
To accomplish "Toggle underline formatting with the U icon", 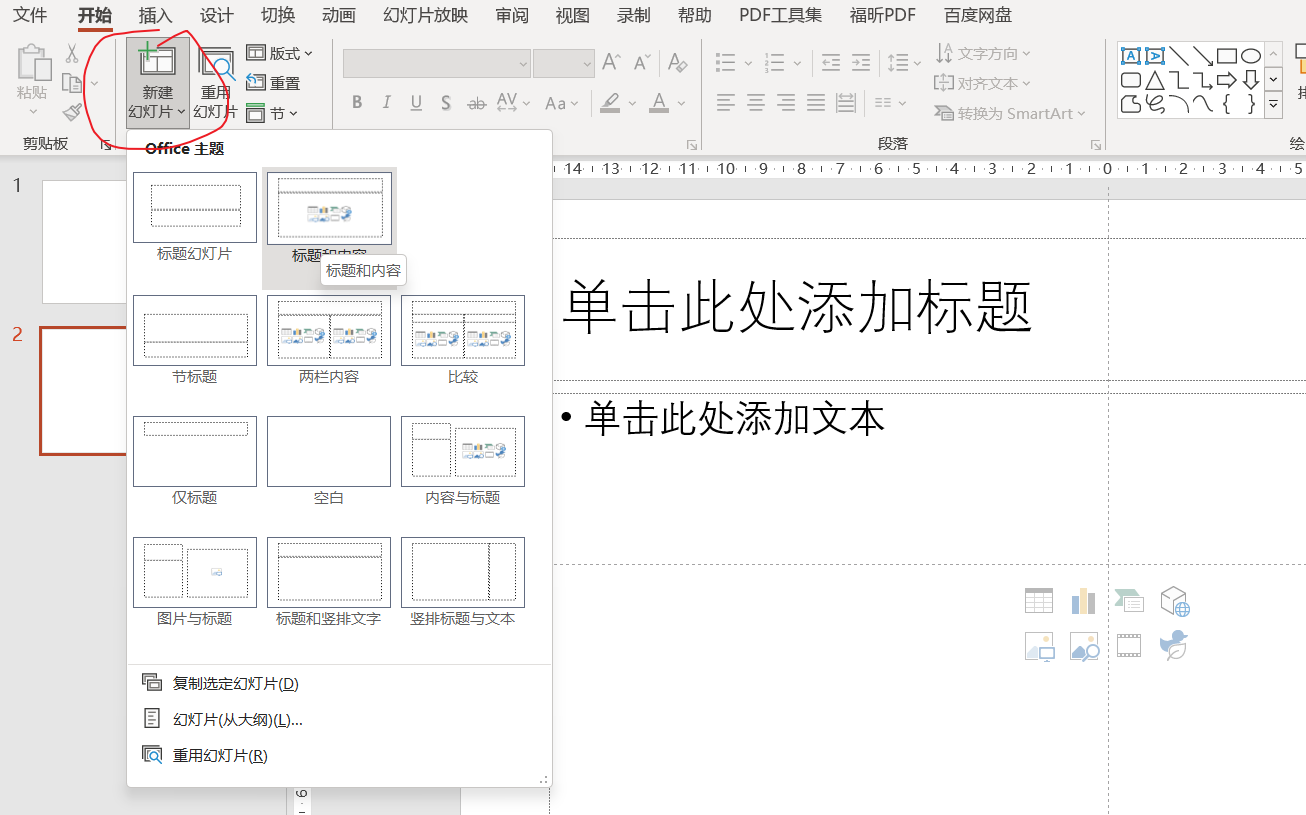I will (x=415, y=102).
